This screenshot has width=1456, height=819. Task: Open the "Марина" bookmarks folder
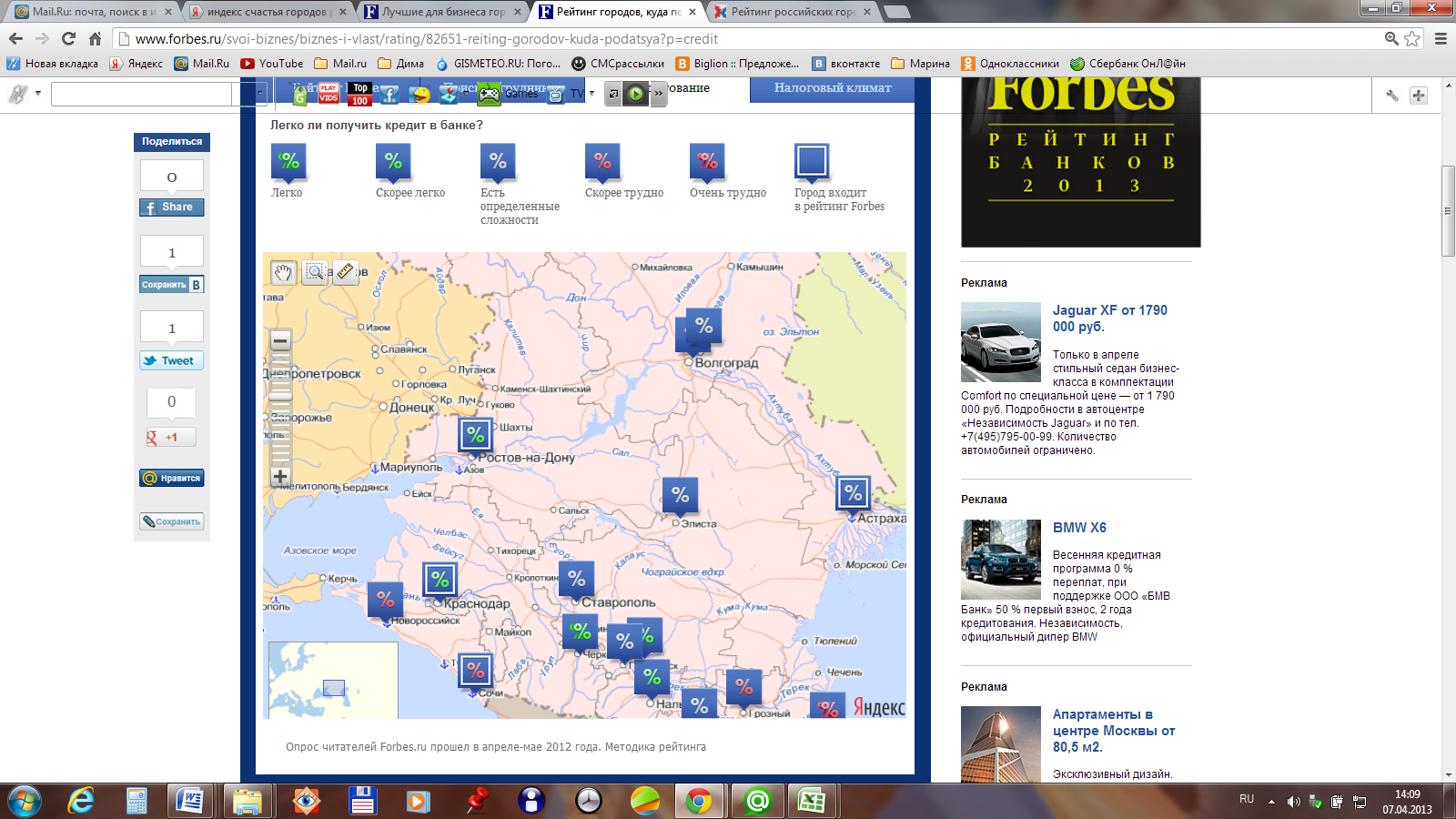920,64
